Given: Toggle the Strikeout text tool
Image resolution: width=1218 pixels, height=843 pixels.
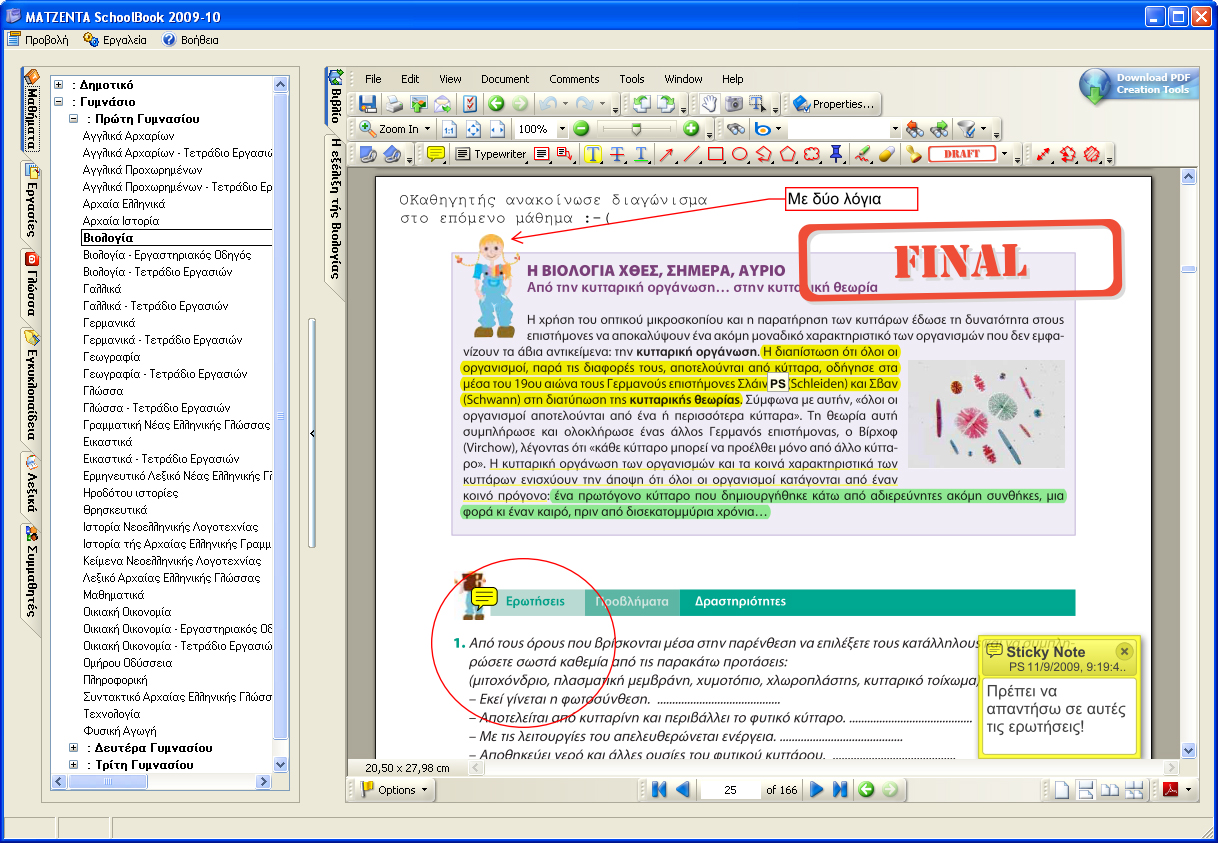Looking at the screenshot, I should 617,154.
